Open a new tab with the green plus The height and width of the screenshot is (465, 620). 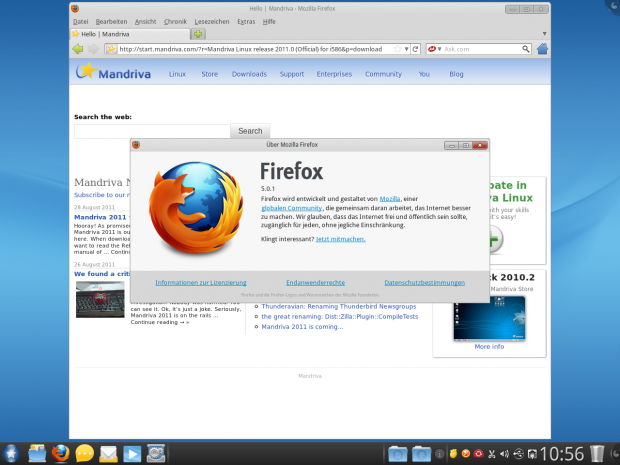[x=198, y=34]
